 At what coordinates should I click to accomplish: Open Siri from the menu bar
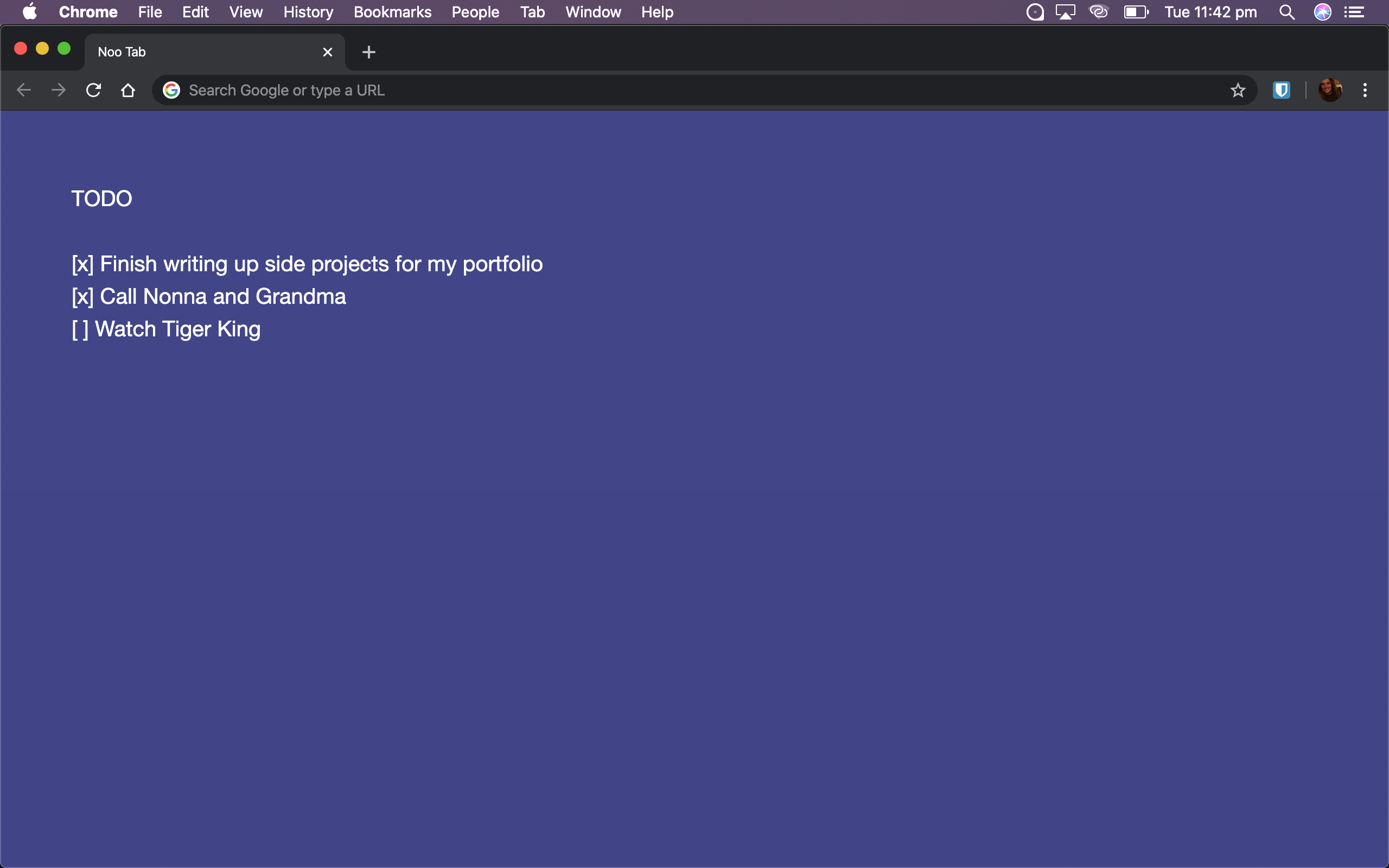[x=1322, y=12]
